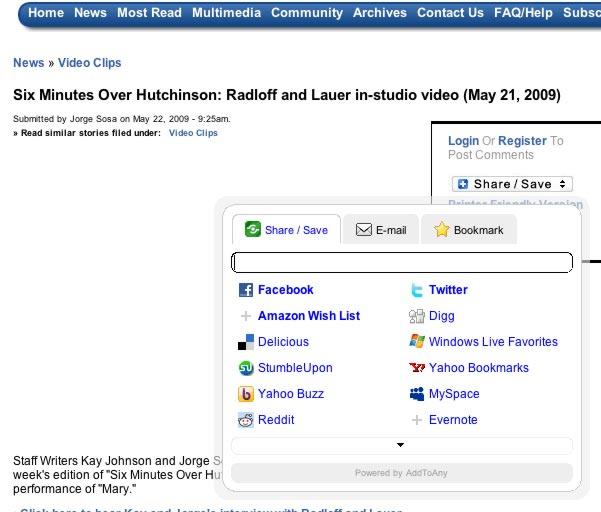Image resolution: width=601 pixels, height=512 pixels.
Task: Select the Delicious icon
Action: pyautogui.click(x=246, y=342)
